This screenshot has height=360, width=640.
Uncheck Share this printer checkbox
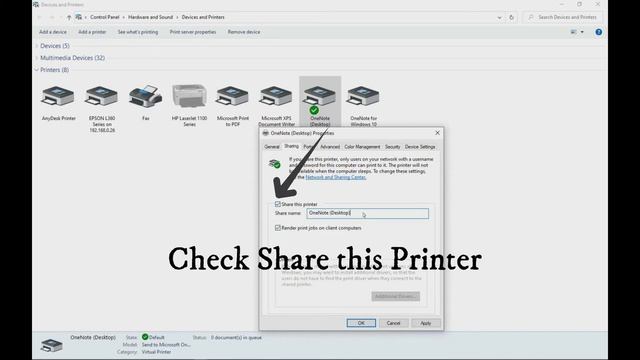[x=278, y=204]
